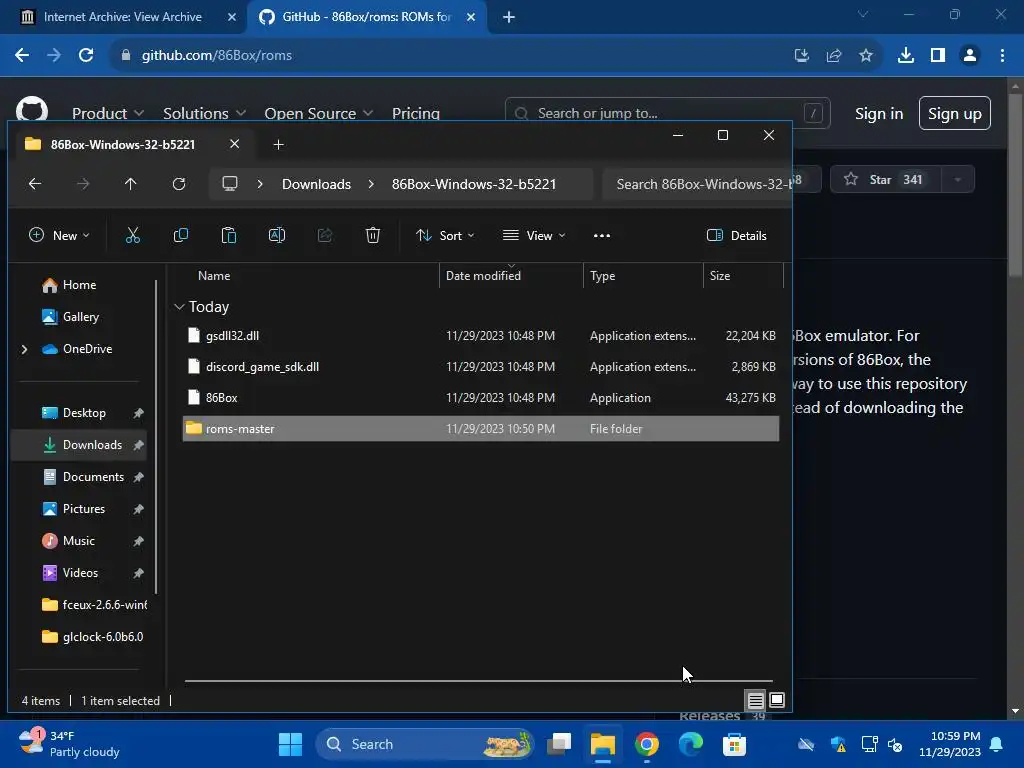
Task: Open Chrome downloads icon
Action: pyautogui.click(x=906, y=56)
